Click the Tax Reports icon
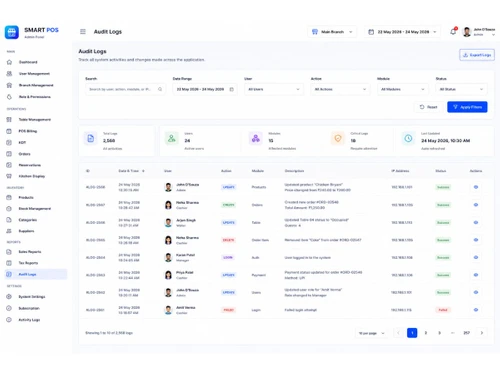The height and width of the screenshot is (375, 500). click(9, 263)
